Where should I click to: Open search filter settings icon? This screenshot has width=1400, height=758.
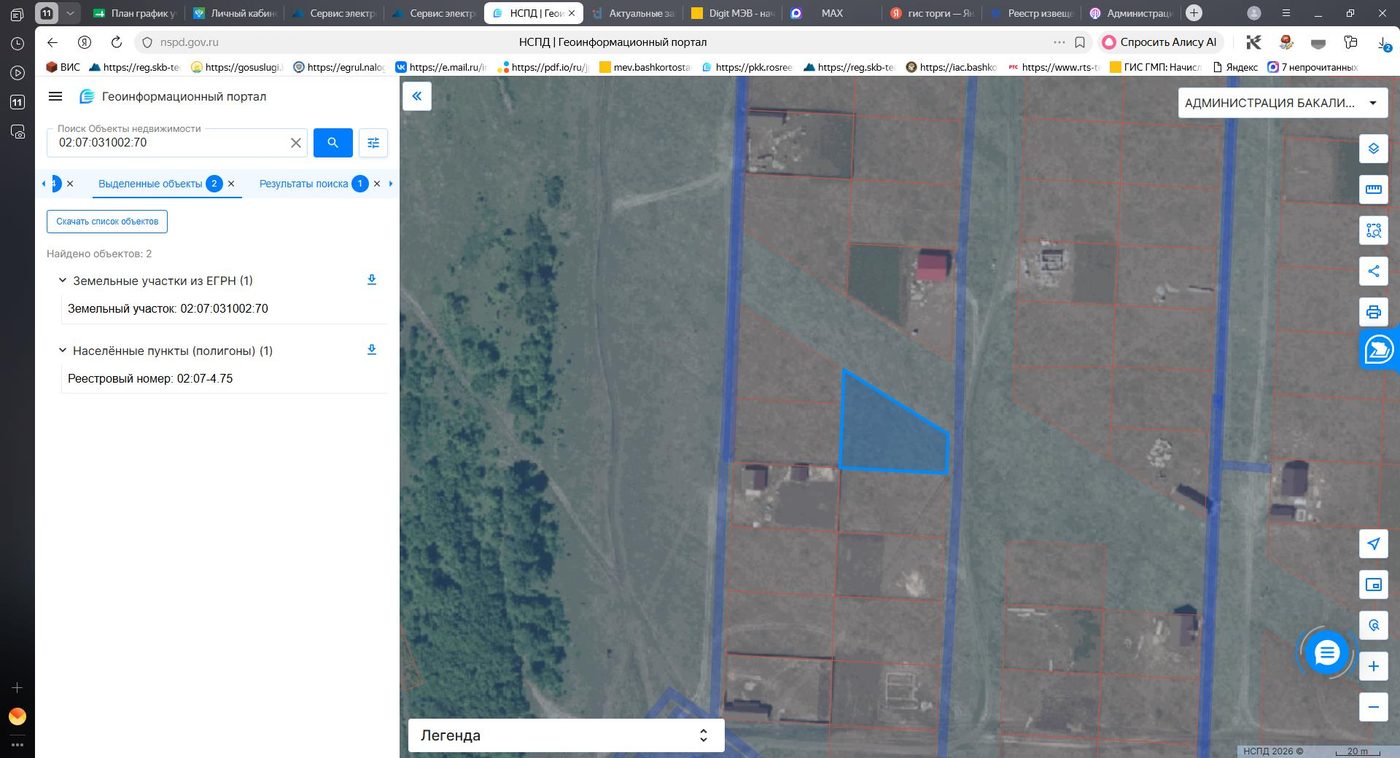pos(373,143)
